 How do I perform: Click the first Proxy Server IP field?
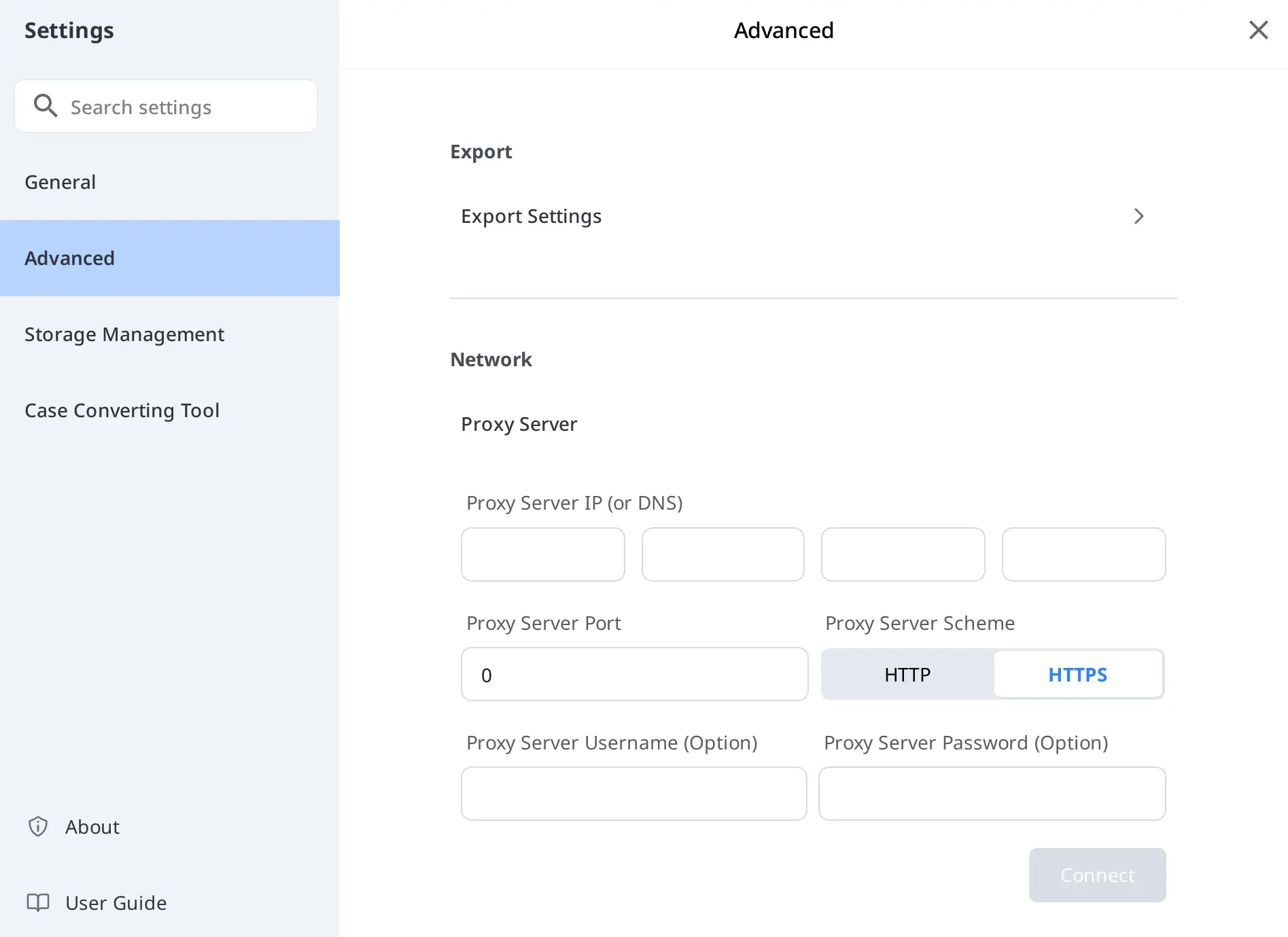(542, 554)
